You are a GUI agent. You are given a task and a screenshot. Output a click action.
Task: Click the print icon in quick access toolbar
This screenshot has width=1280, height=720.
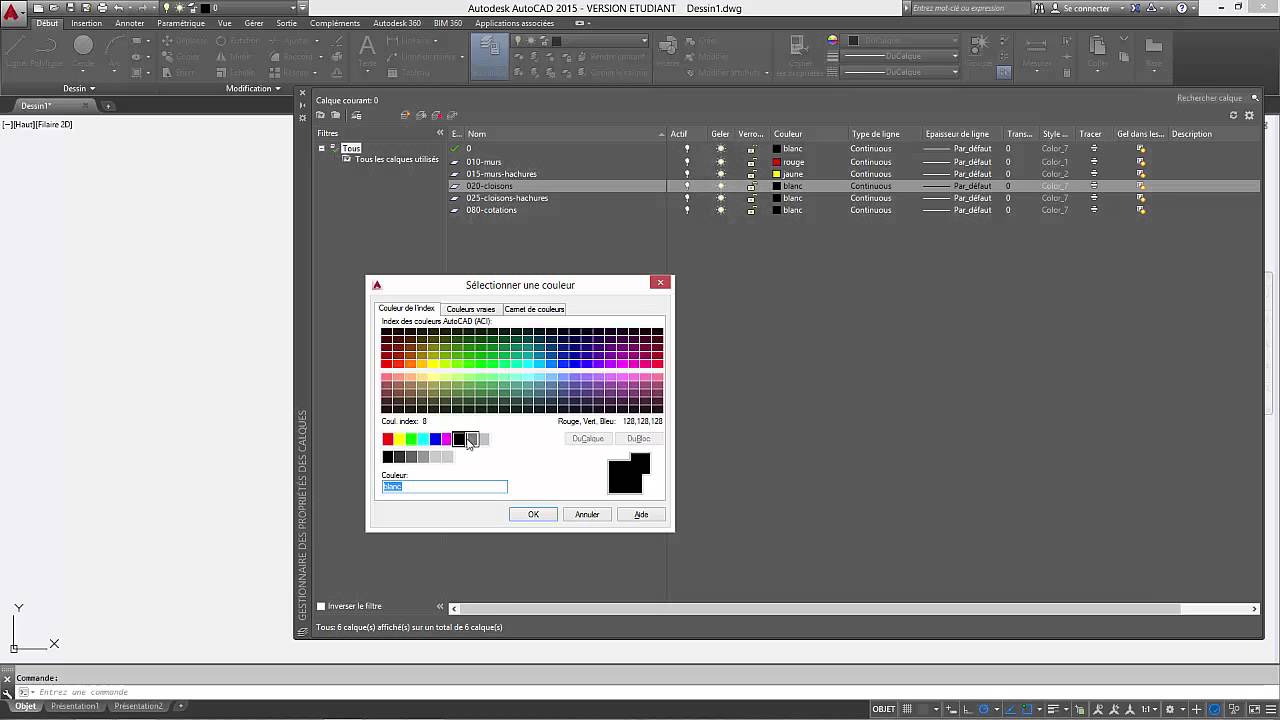click(102, 8)
